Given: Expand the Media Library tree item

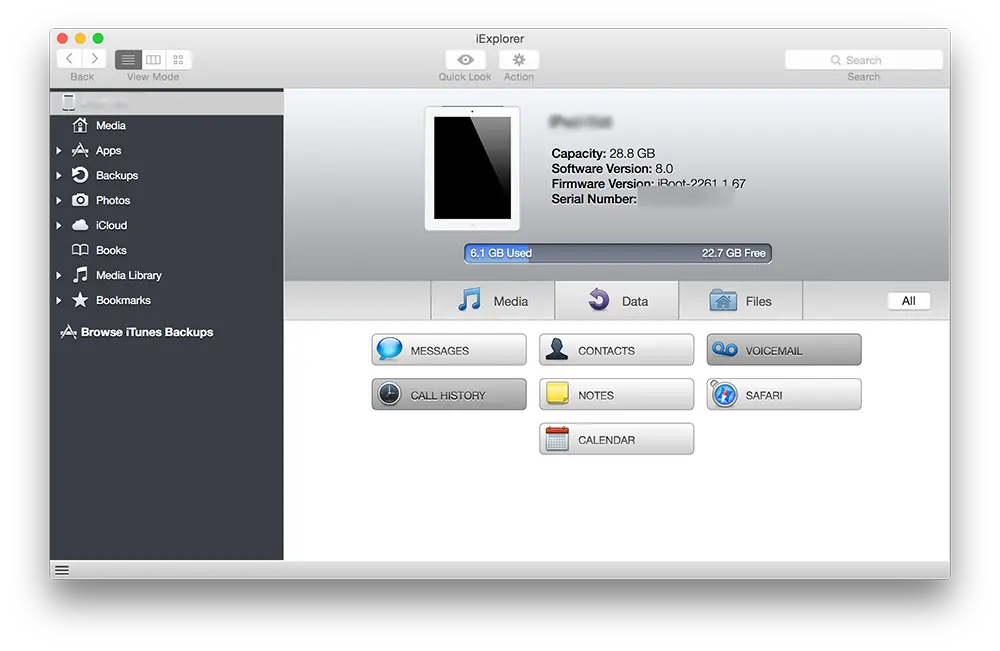Looking at the screenshot, I should (59, 275).
